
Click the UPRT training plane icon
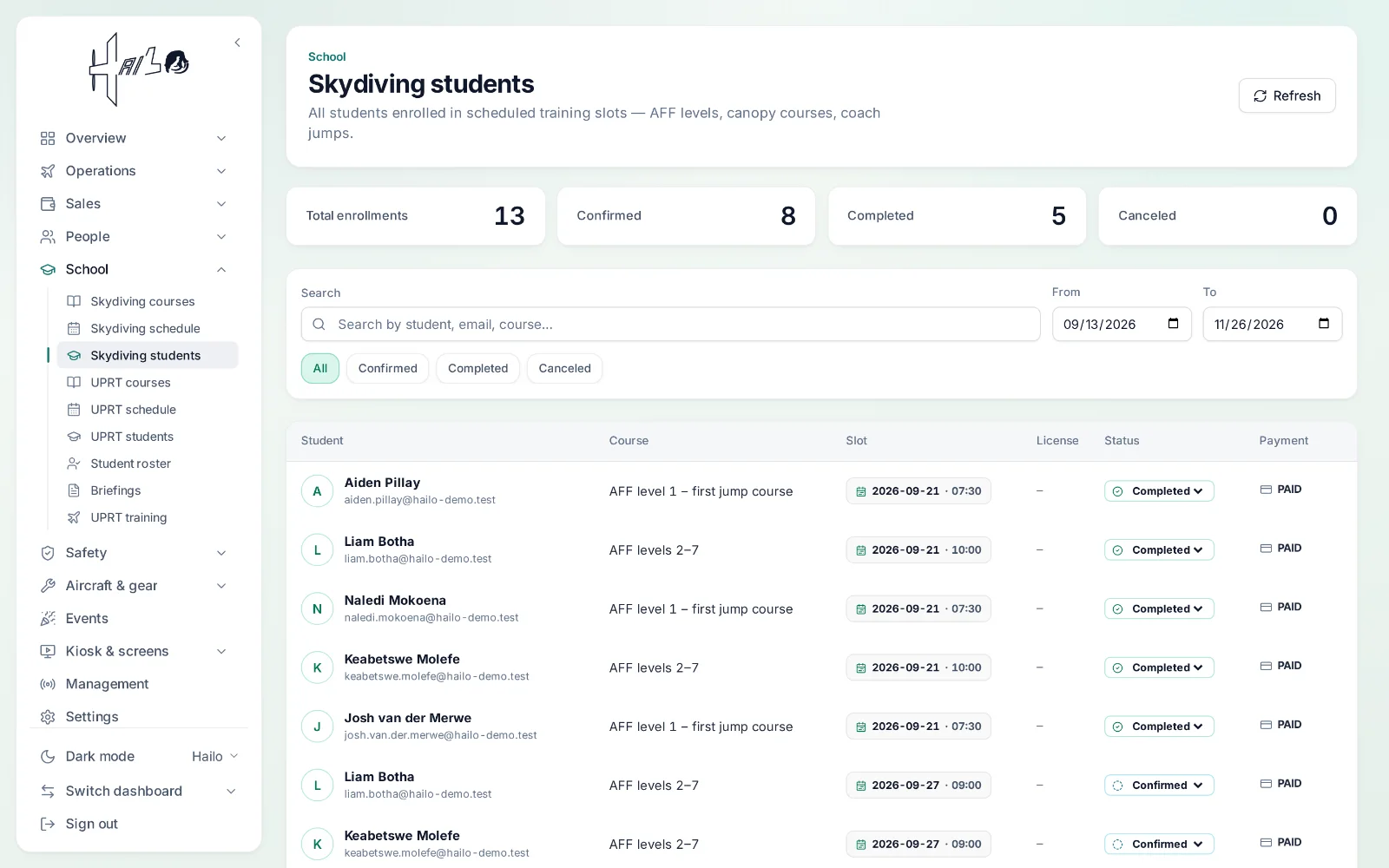click(x=74, y=517)
